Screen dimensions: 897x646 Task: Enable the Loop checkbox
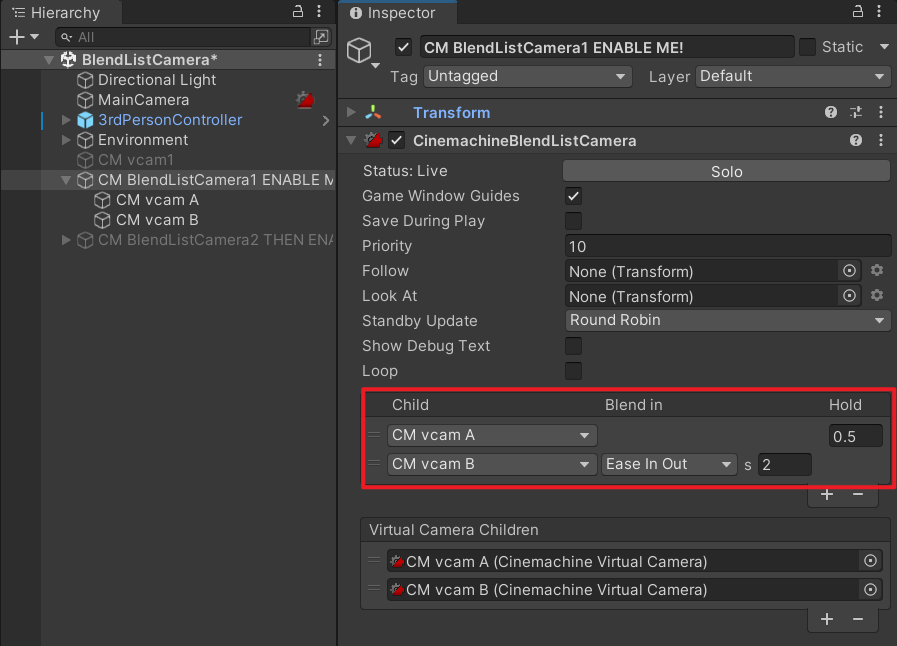[x=573, y=371]
